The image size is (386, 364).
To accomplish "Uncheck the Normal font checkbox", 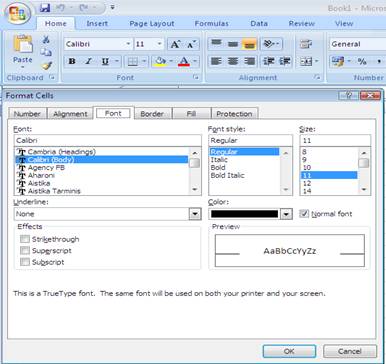I will pyautogui.click(x=304, y=214).
